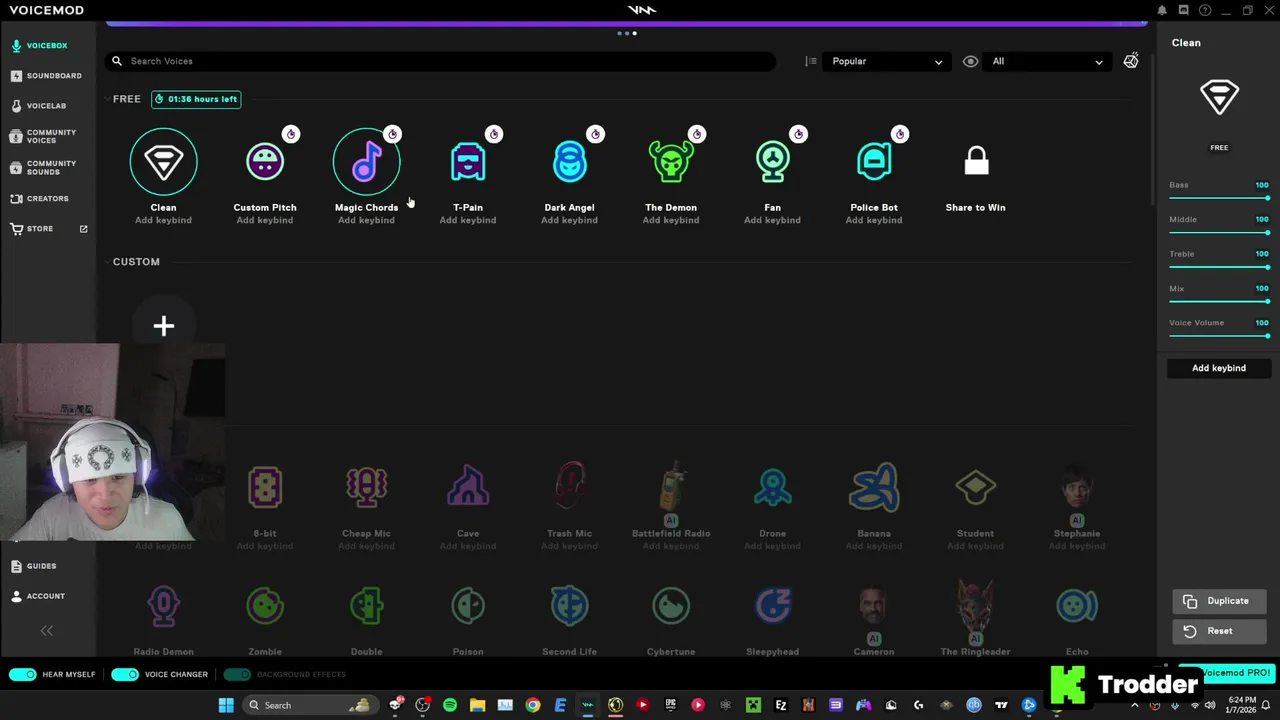Click the random voice dice icon
Image resolution: width=1280 pixels, height=720 pixels.
tap(1131, 61)
